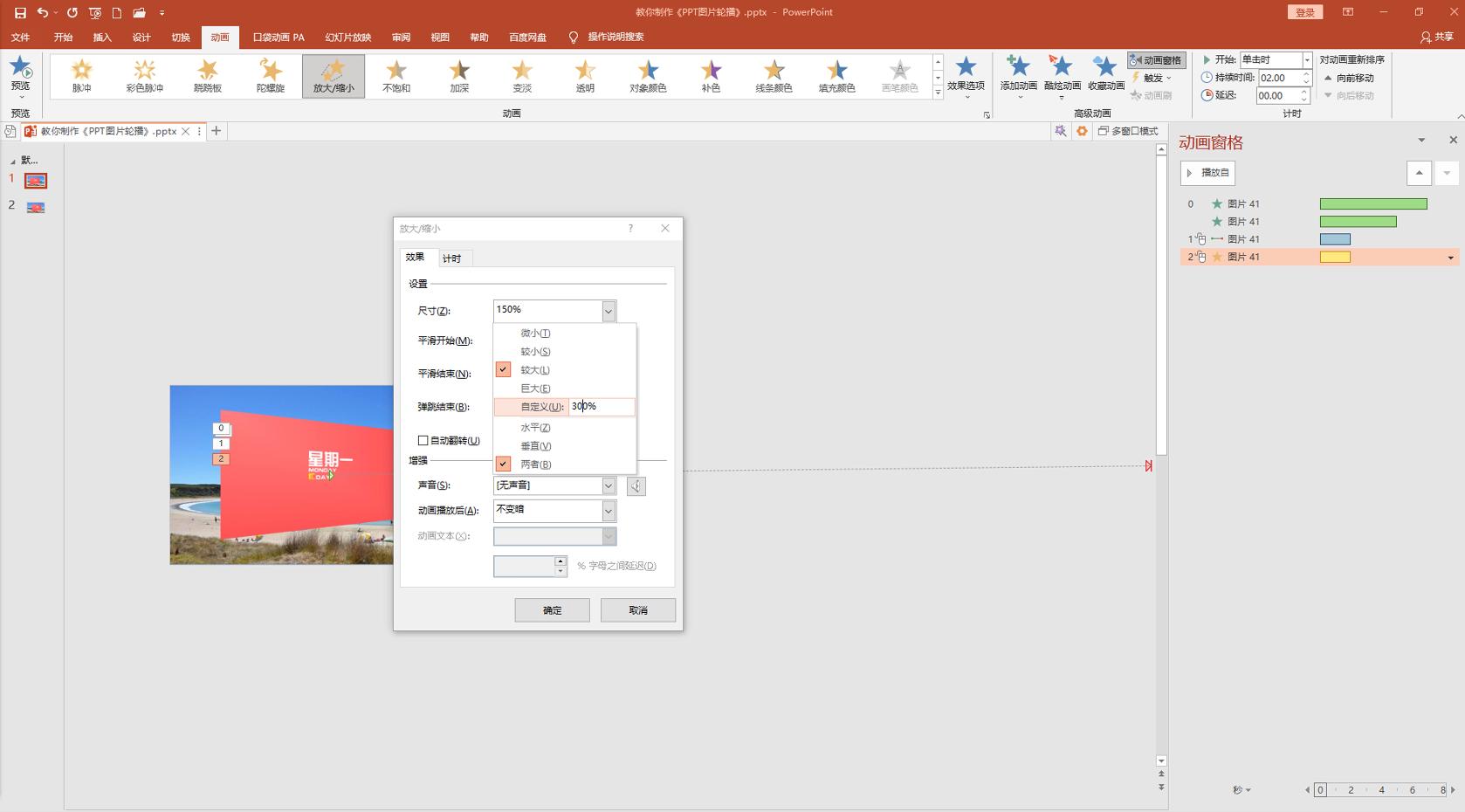The width and height of the screenshot is (1465, 812).
Task: Toggle the 两者 (Both) direction option
Action: pos(535,464)
